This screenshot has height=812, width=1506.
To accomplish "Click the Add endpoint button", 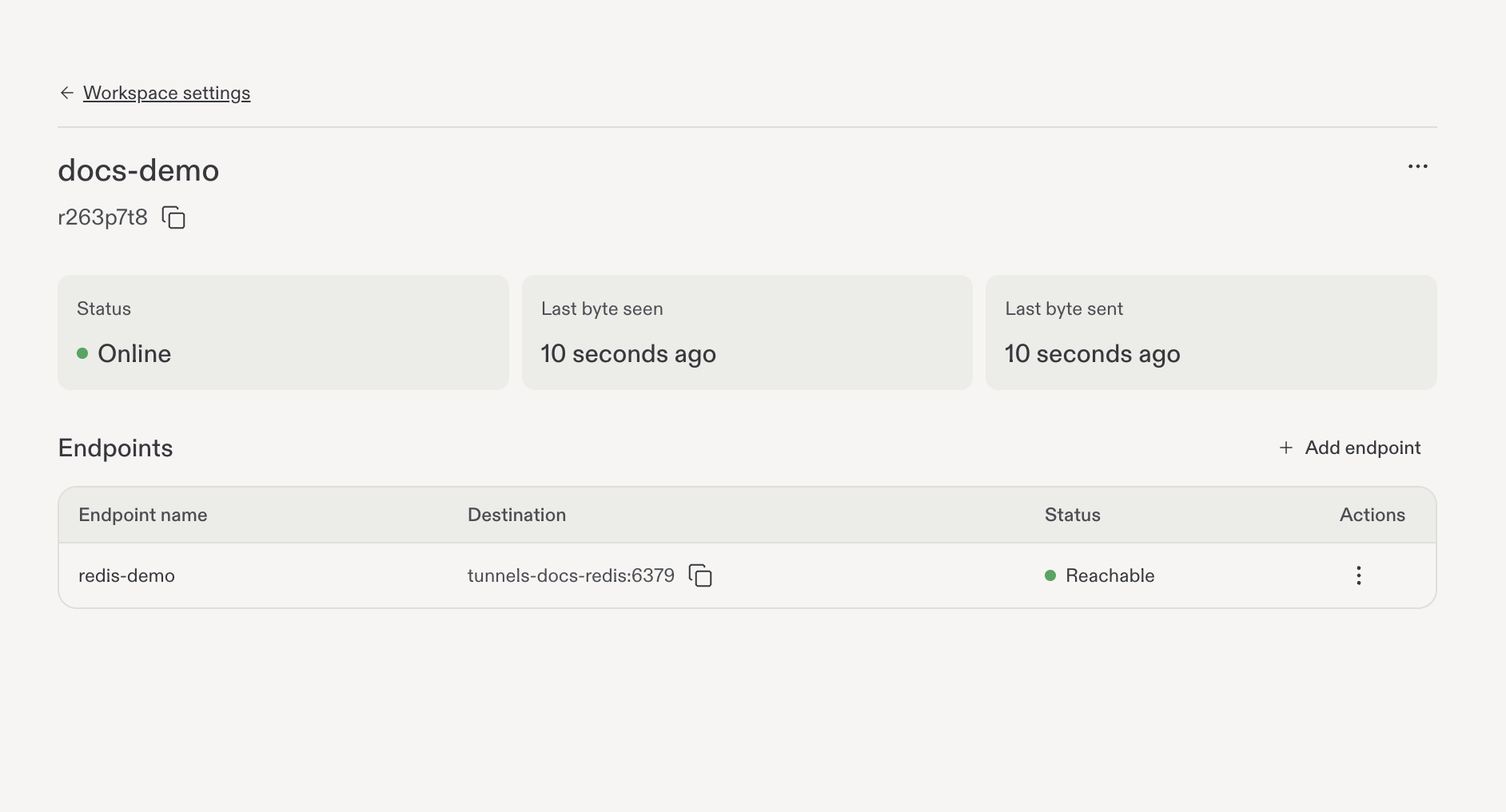I will pos(1350,448).
